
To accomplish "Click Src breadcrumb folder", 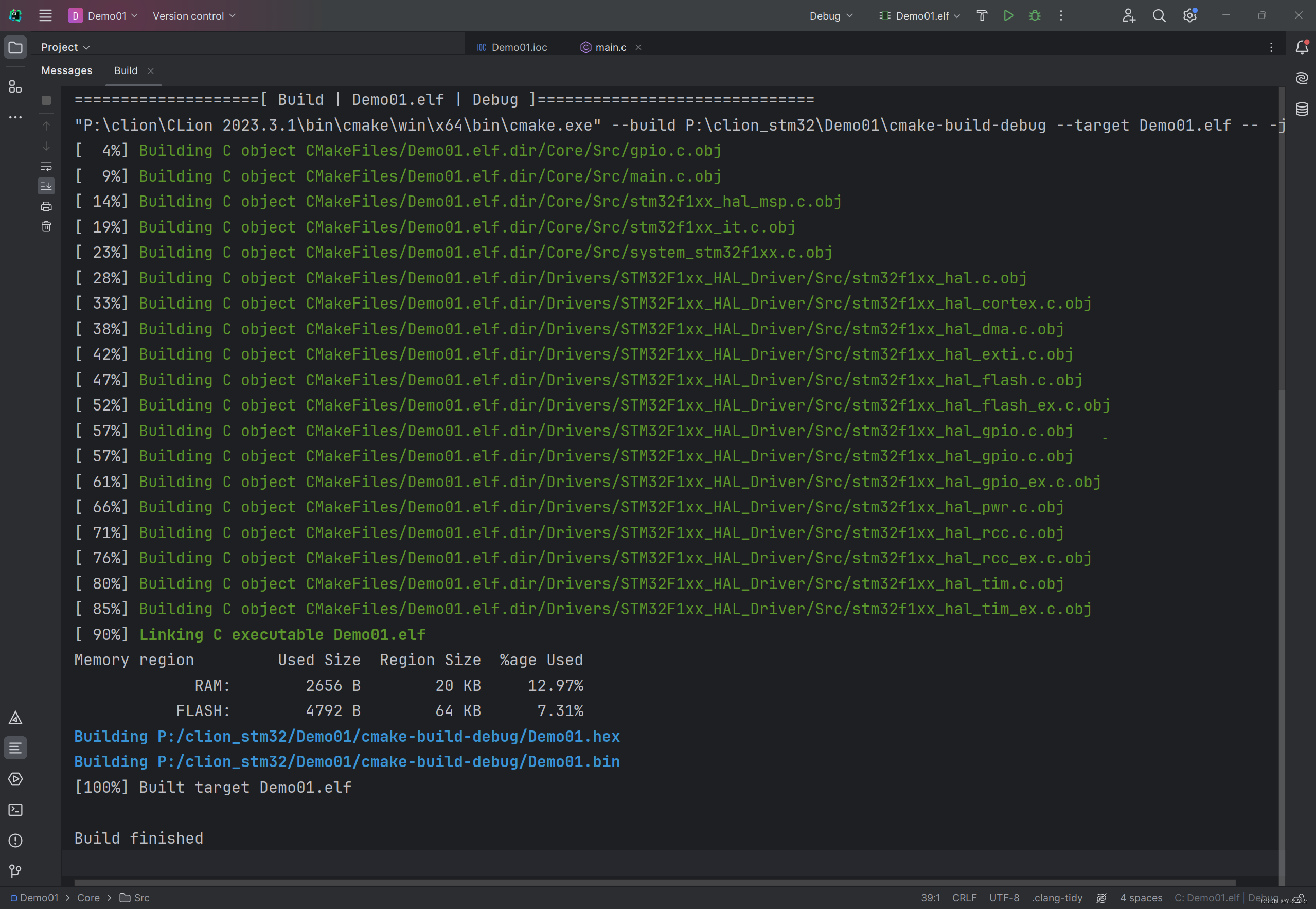I will click(x=135, y=898).
